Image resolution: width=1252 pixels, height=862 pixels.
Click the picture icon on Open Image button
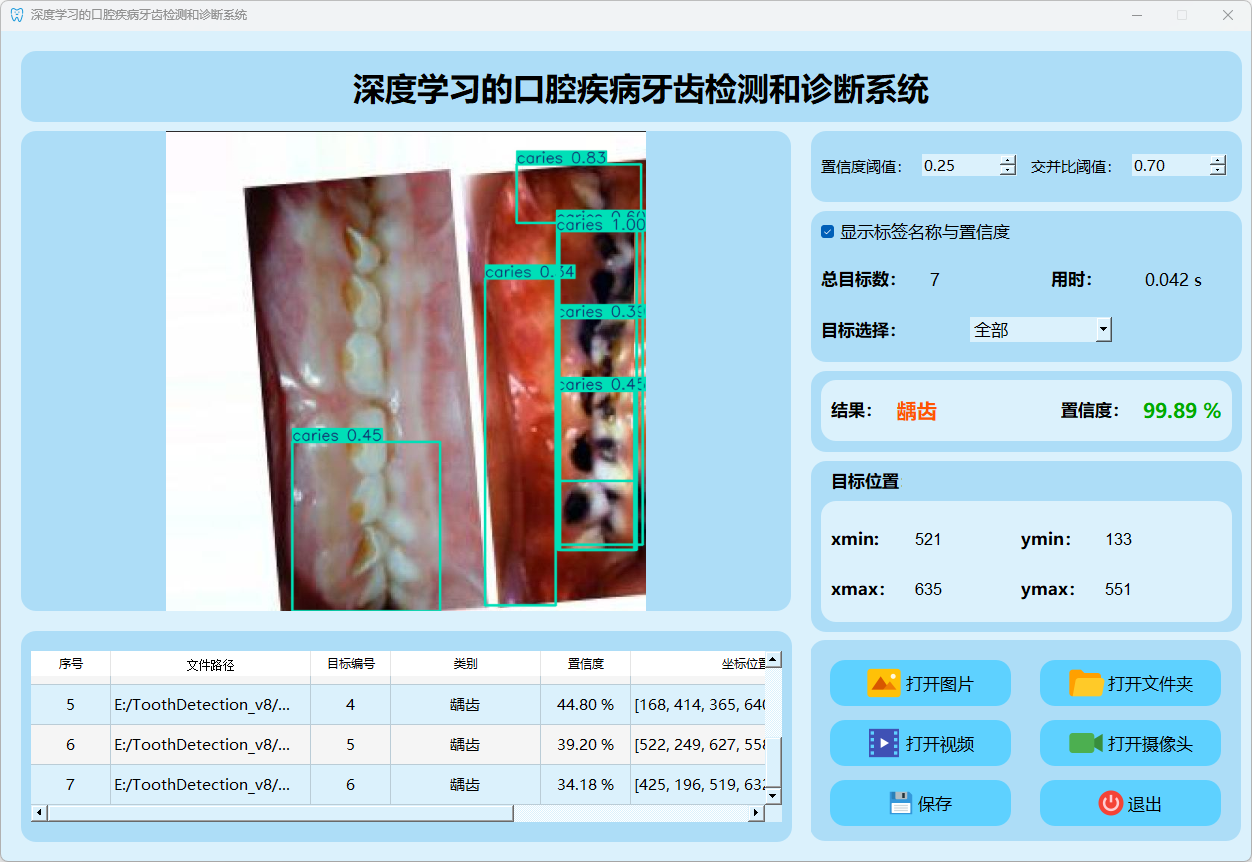pos(883,683)
